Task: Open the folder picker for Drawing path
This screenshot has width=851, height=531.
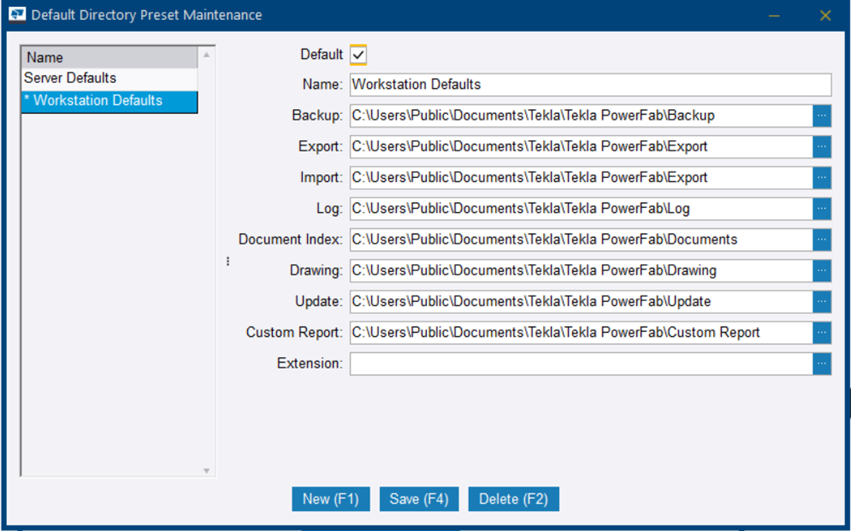Action: (x=822, y=271)
